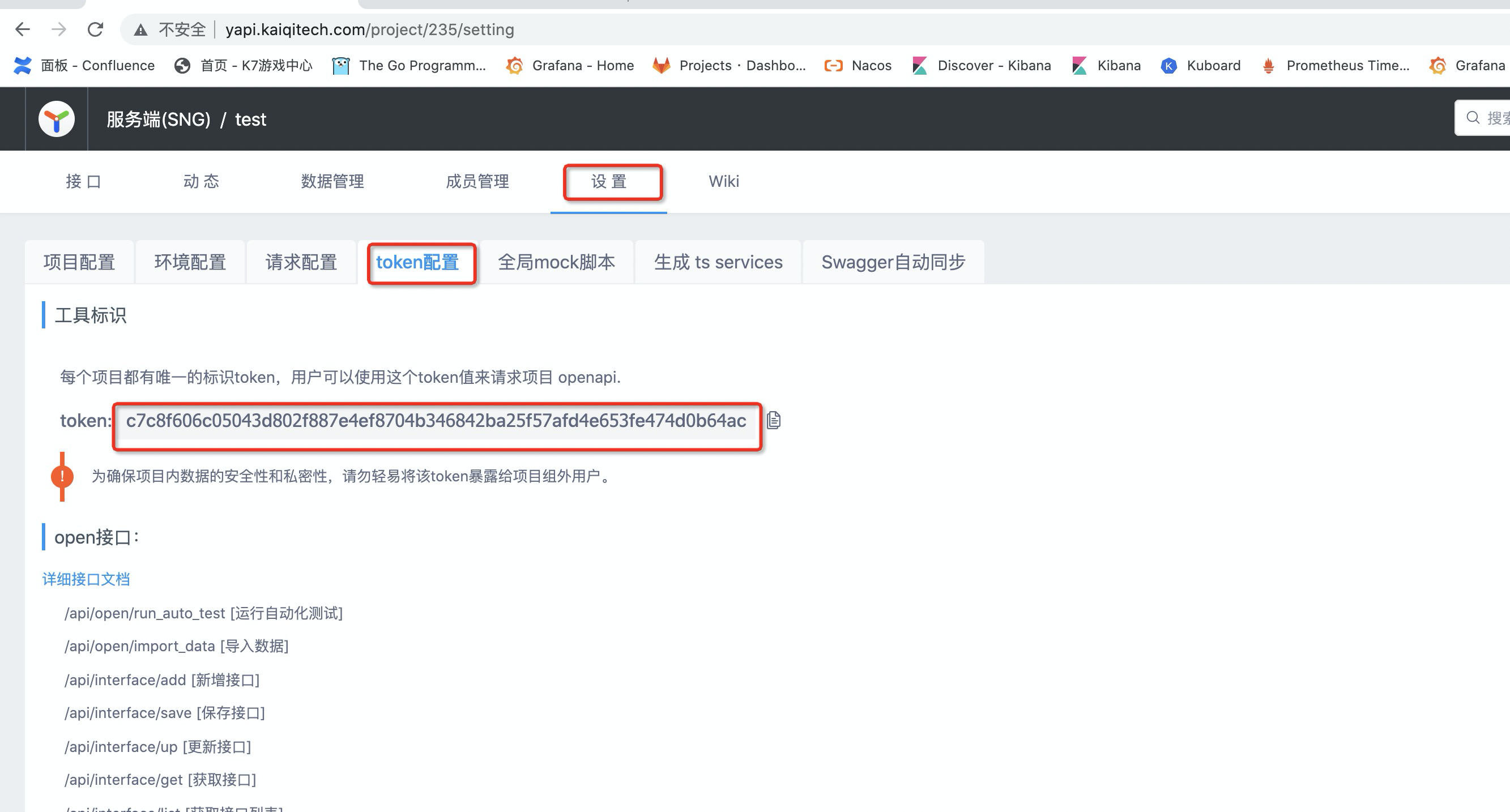Click /api/interface/save entry
Screen dimensions: 1510x812
165,712
